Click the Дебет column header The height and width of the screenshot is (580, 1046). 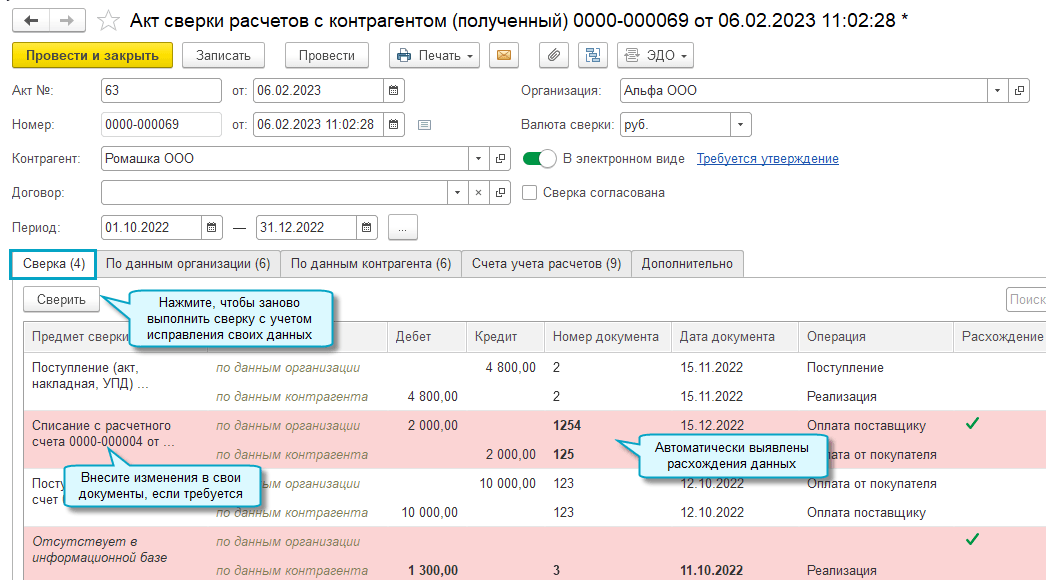427,337
